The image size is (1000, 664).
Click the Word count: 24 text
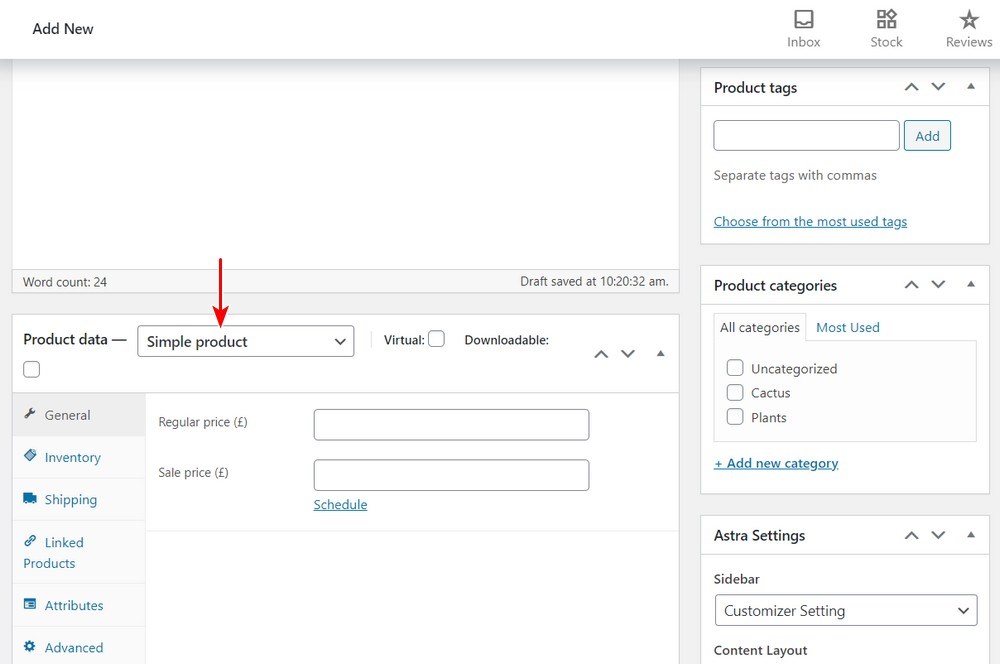tap(65, 282)
